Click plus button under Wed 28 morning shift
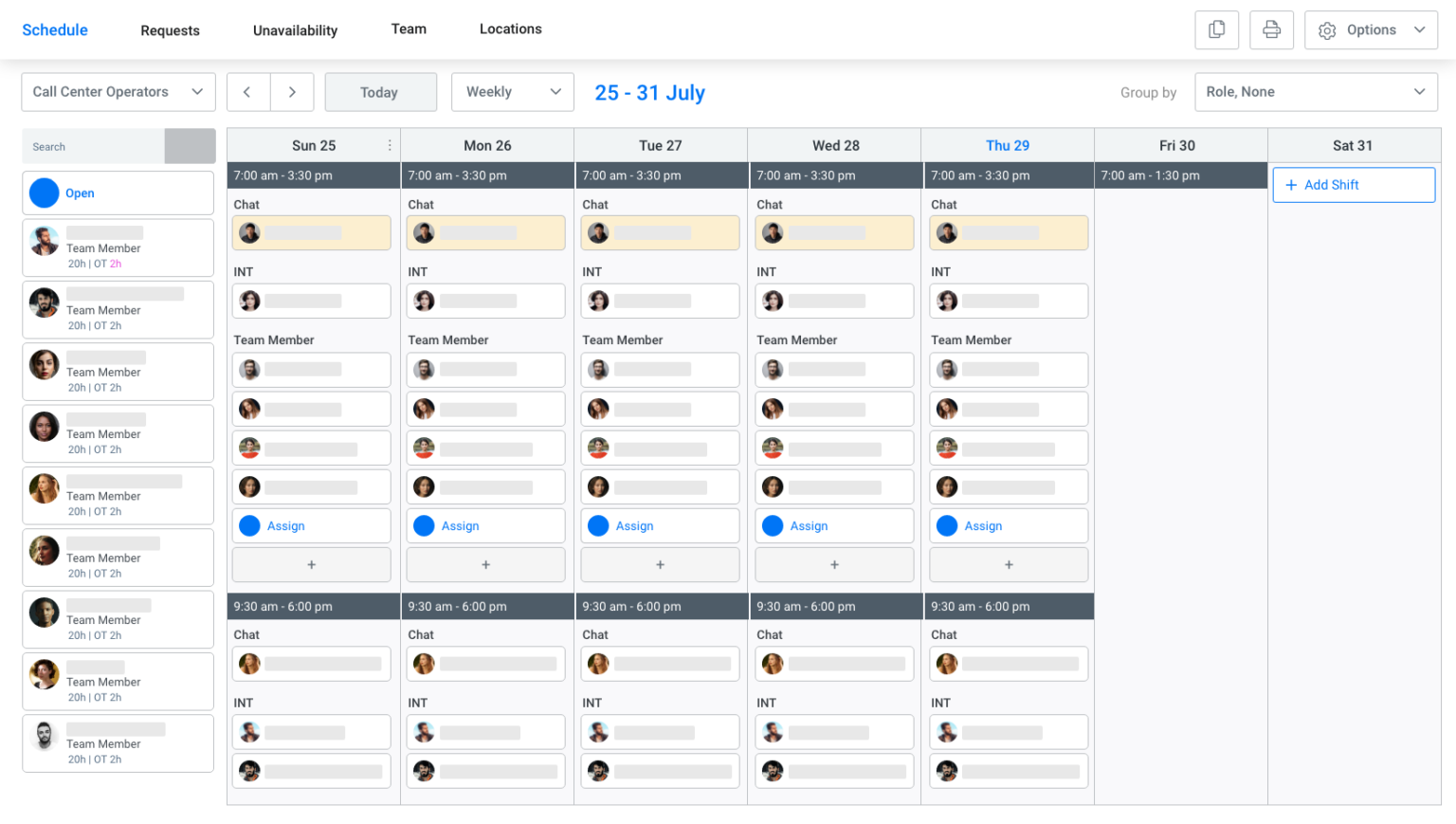Viewport: 1456px width, 824px height. coord(834,564)
